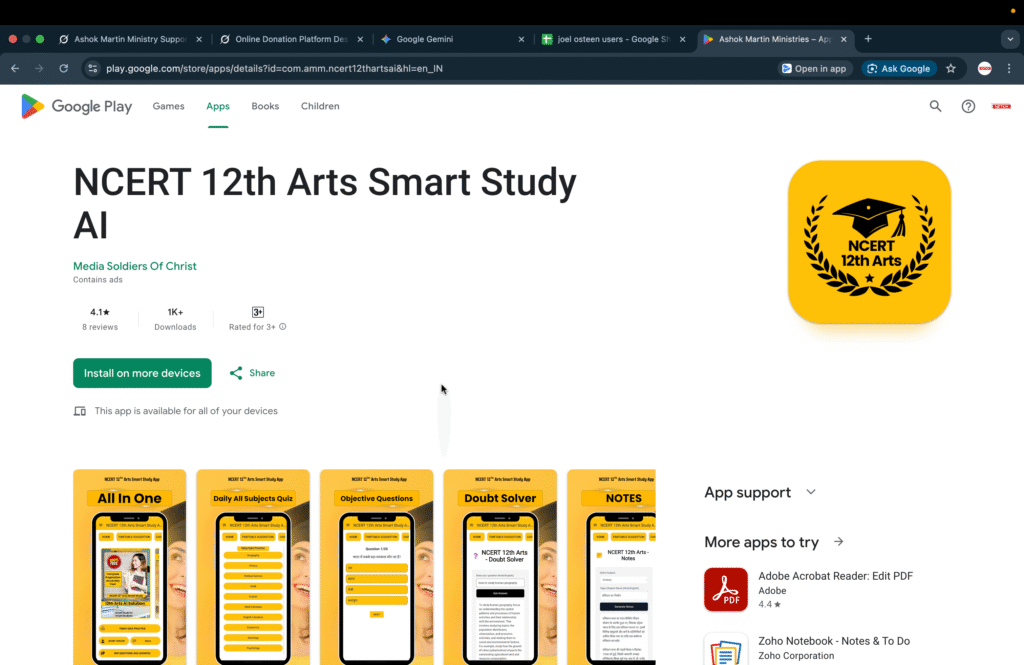
Task: Open the browser tab search chevron
Action: click(x=1009, y=39)
